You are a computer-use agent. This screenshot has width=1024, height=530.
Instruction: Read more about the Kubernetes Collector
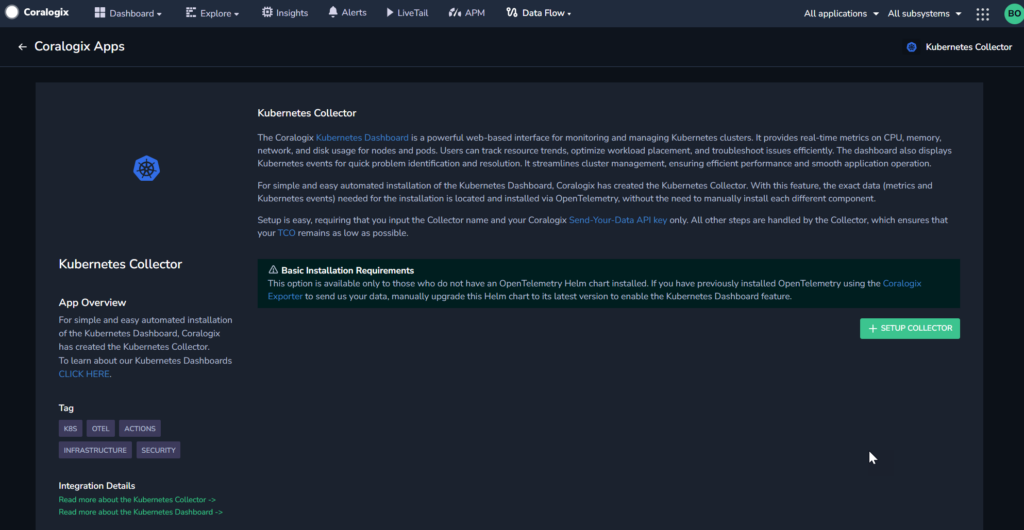pos(137,499)
